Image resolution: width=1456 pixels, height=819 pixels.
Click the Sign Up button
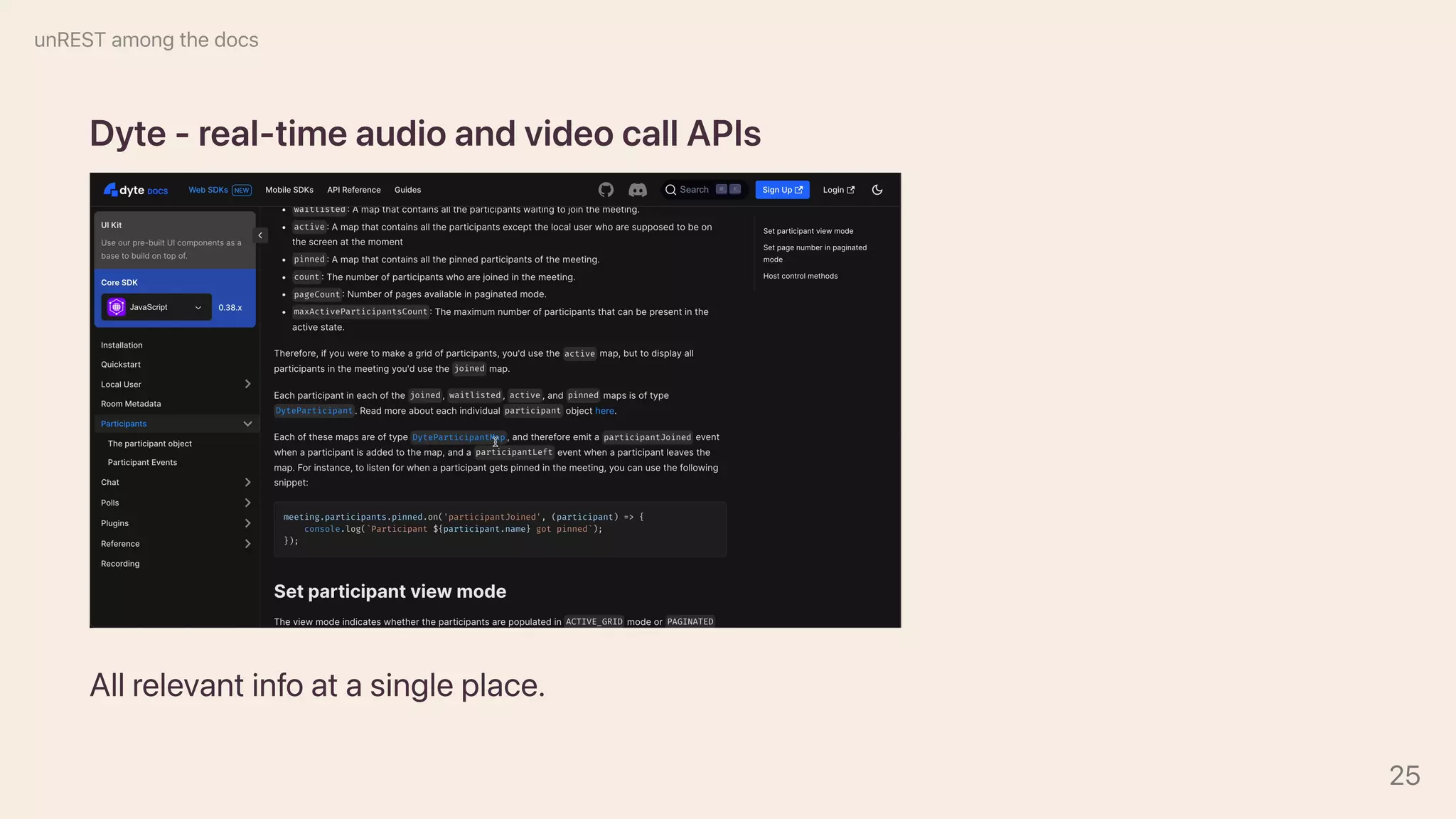(782, 190)
